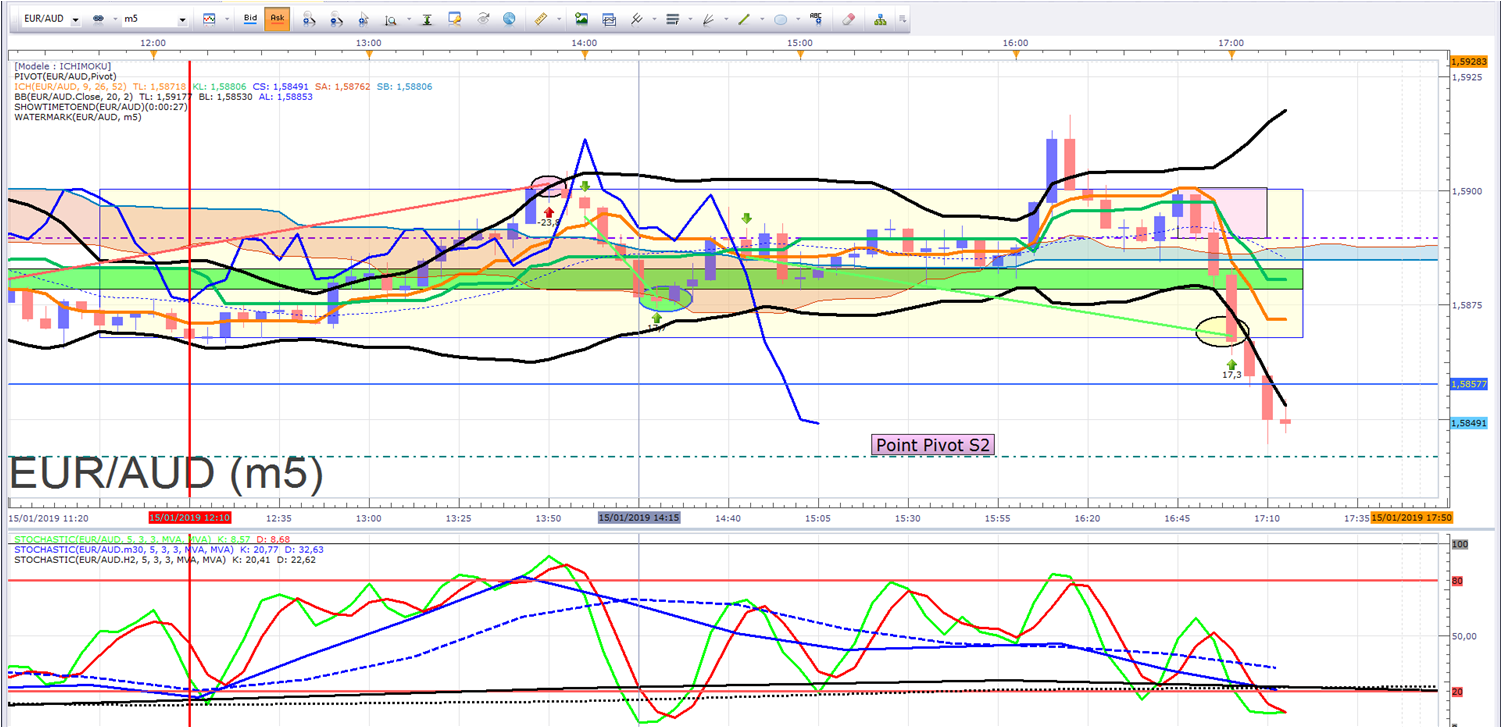
Task: Click the [Modele : ICHIMOKU] template label
Action: tap(63, 66)
